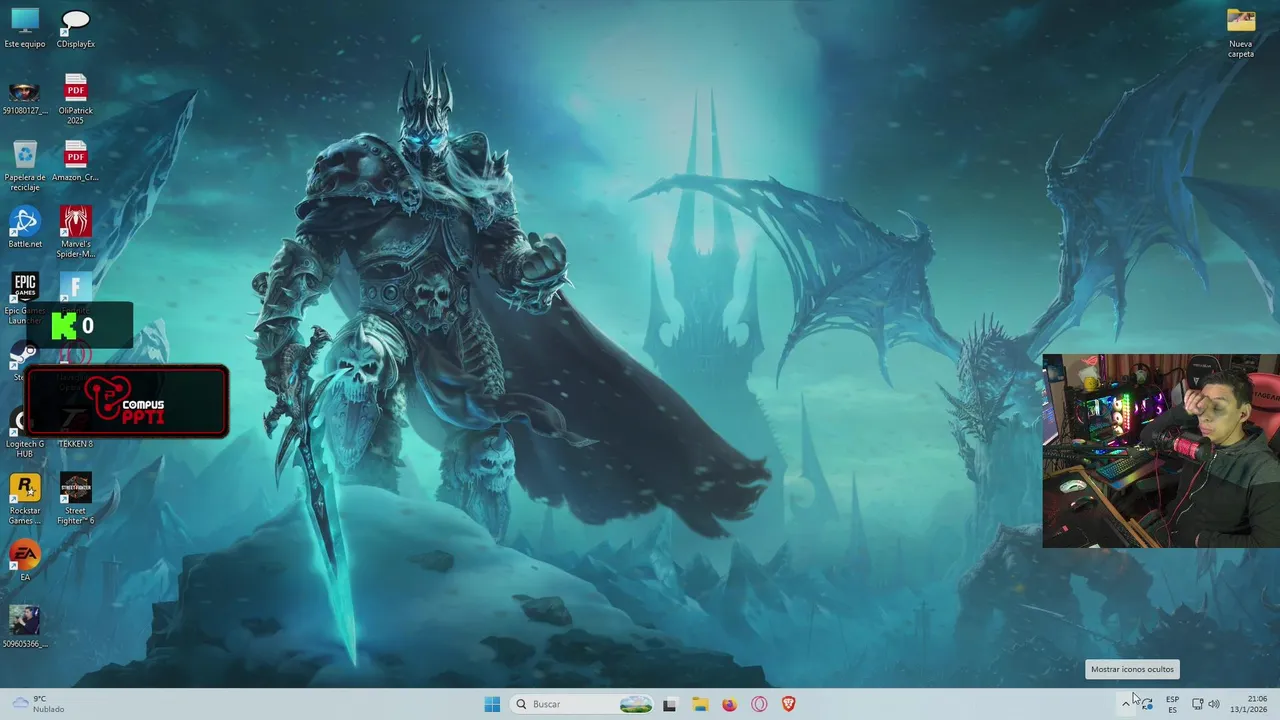Launch Brave browser from the taskbar
The height and width of the screenshot is (720, 1280).
pyautogui.click(x=789, y=704)
